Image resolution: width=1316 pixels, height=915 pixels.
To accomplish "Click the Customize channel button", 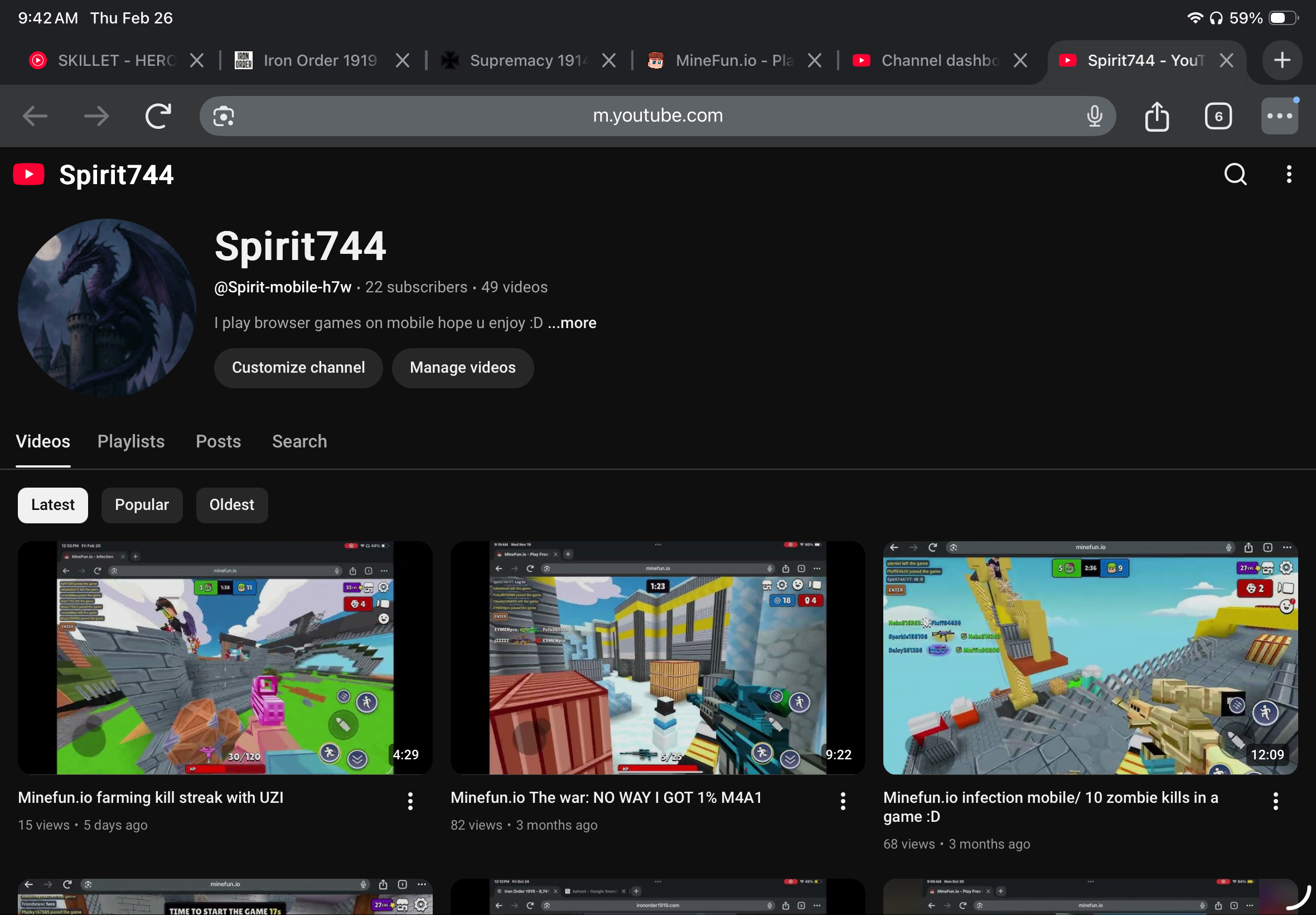I will tap(298, 368).
